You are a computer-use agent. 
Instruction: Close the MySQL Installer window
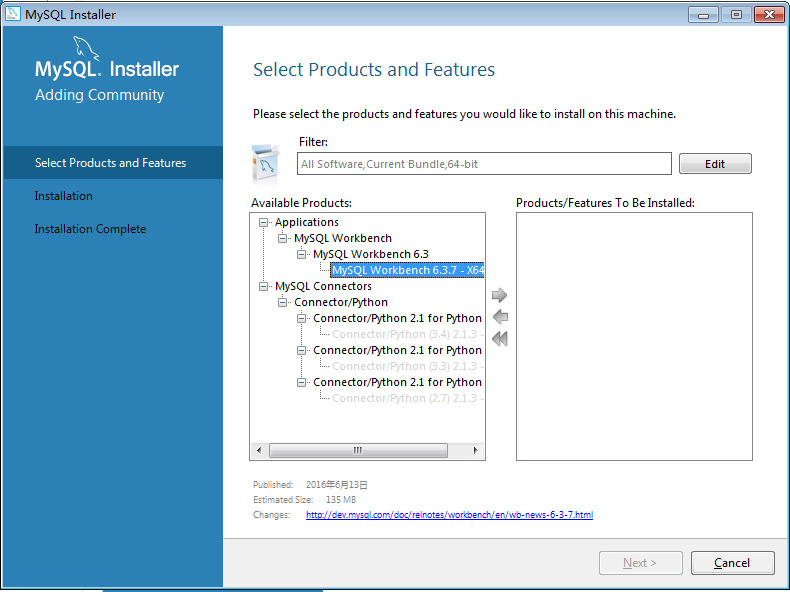click(x=769, y=15)
